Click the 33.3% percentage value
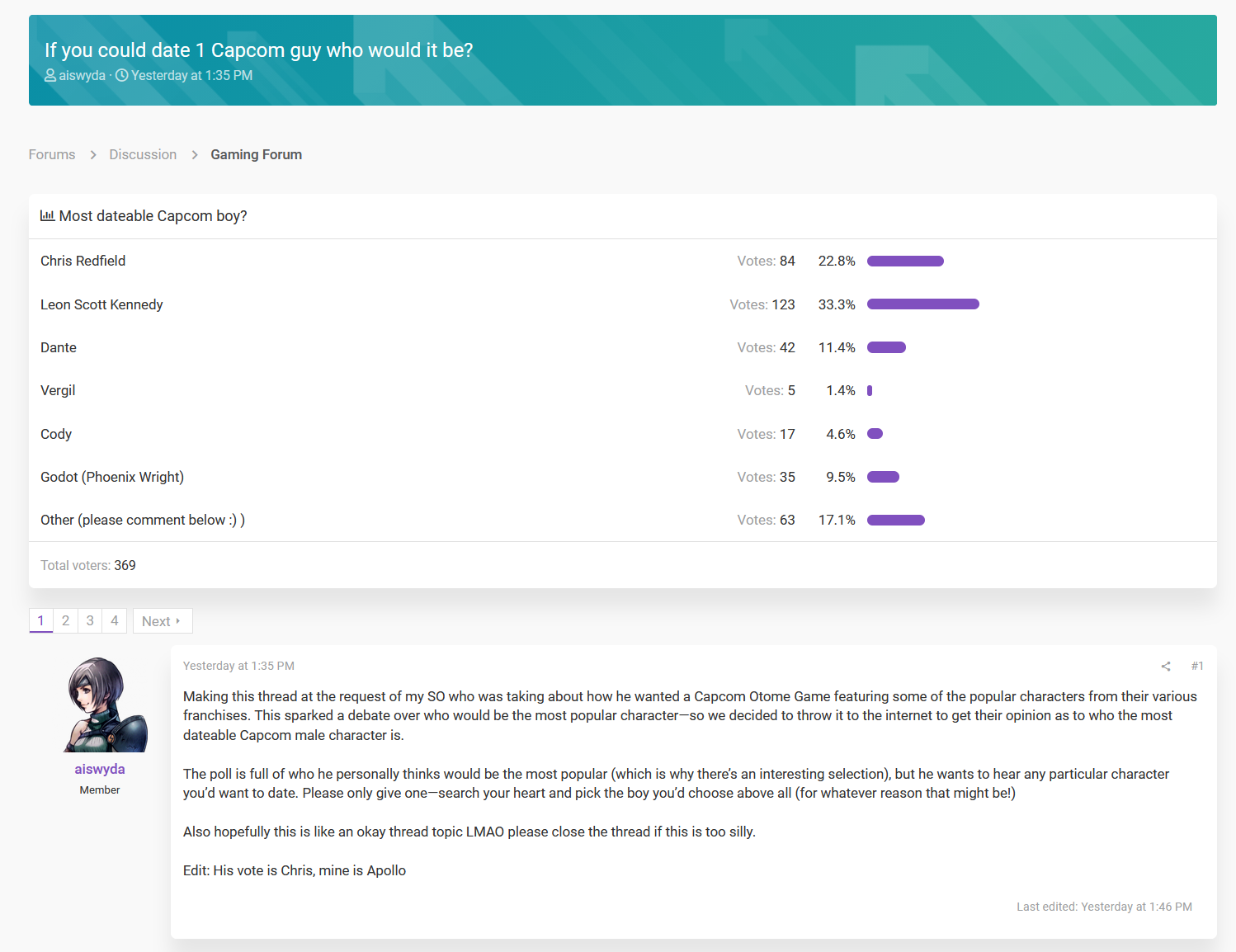 tap(837, 304)
